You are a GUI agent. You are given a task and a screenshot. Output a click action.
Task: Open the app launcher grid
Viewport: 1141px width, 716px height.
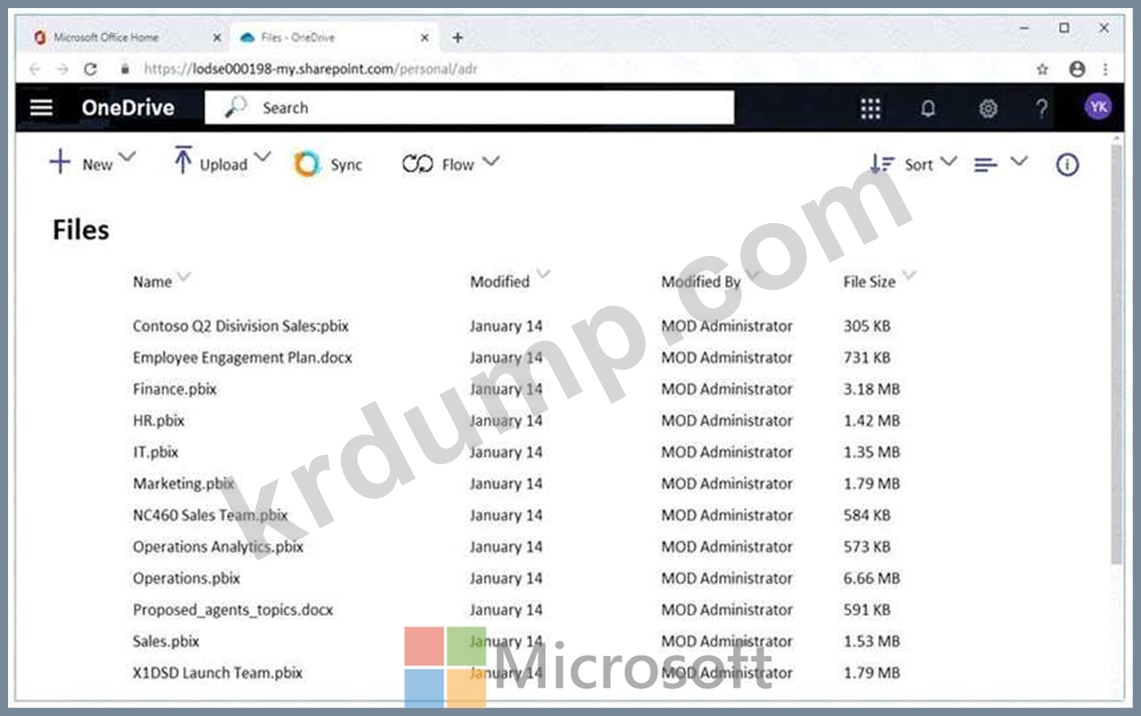(870, 108)
